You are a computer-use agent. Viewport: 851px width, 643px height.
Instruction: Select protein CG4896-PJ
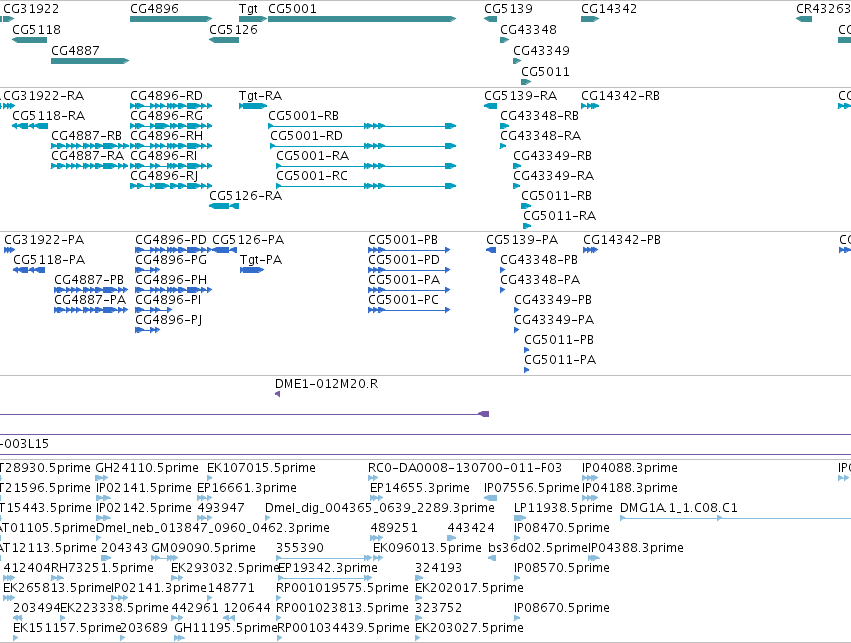168,320
